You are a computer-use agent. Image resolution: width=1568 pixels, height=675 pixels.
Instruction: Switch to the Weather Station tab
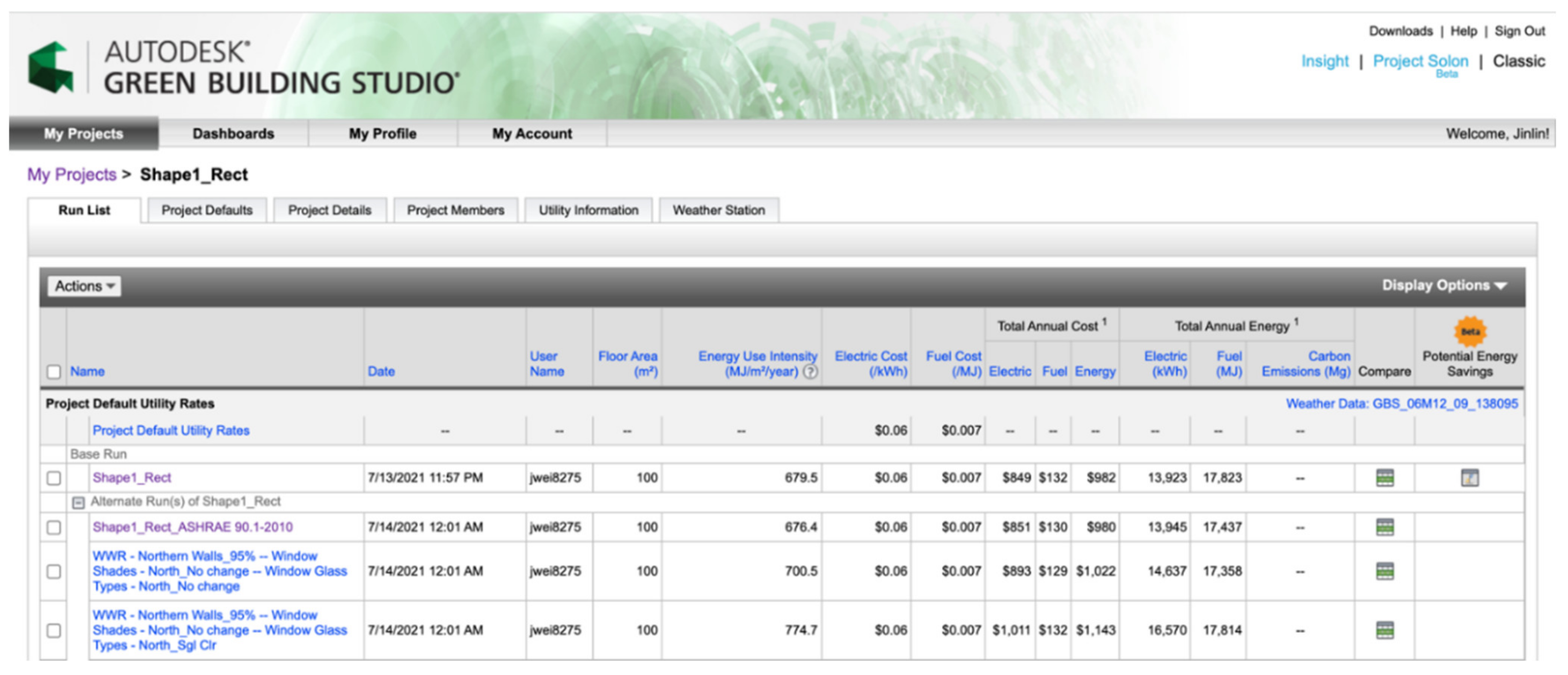tap(718, 210)
